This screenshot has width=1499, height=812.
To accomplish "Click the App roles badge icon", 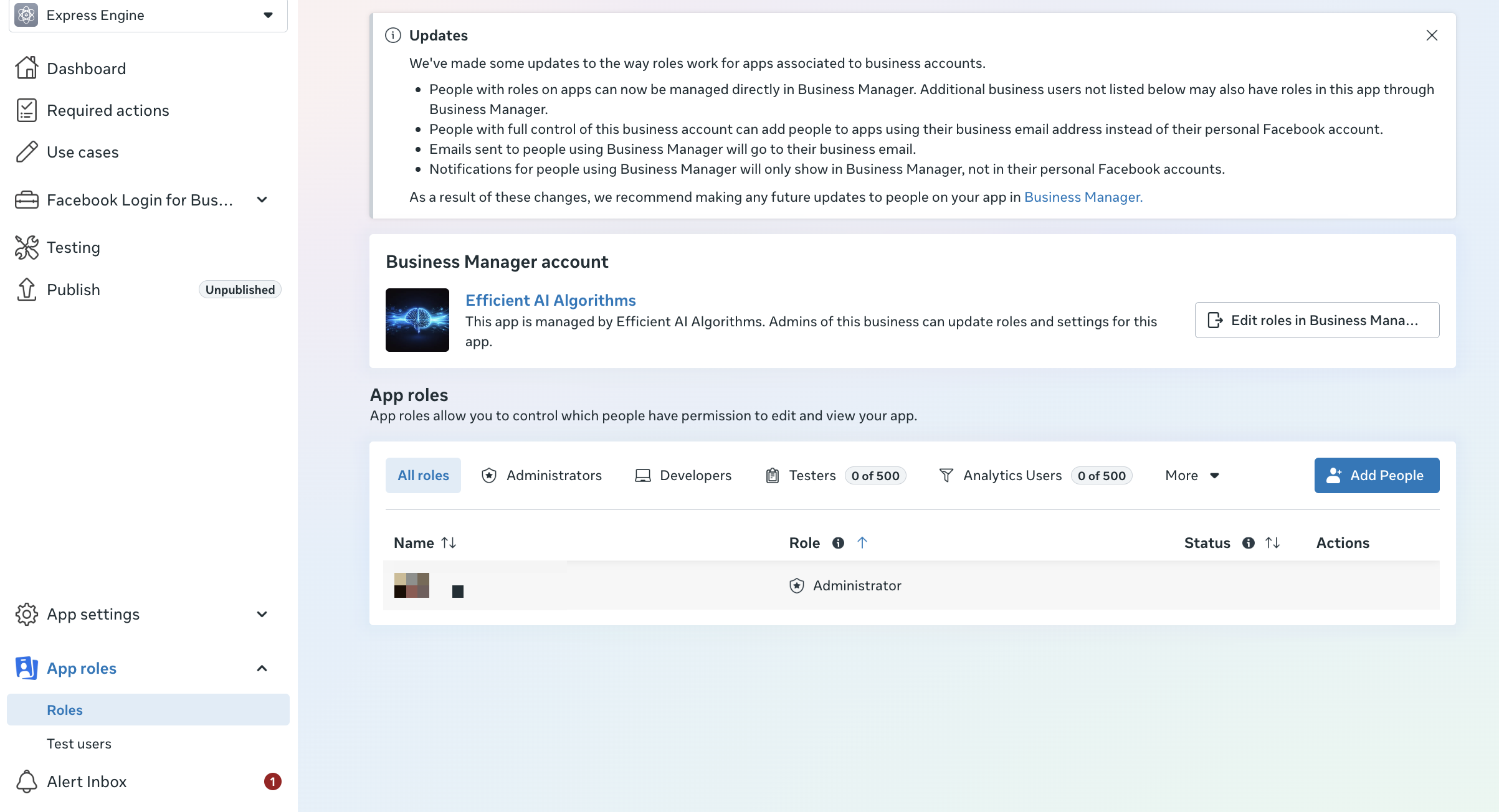I will coord(27,668).
